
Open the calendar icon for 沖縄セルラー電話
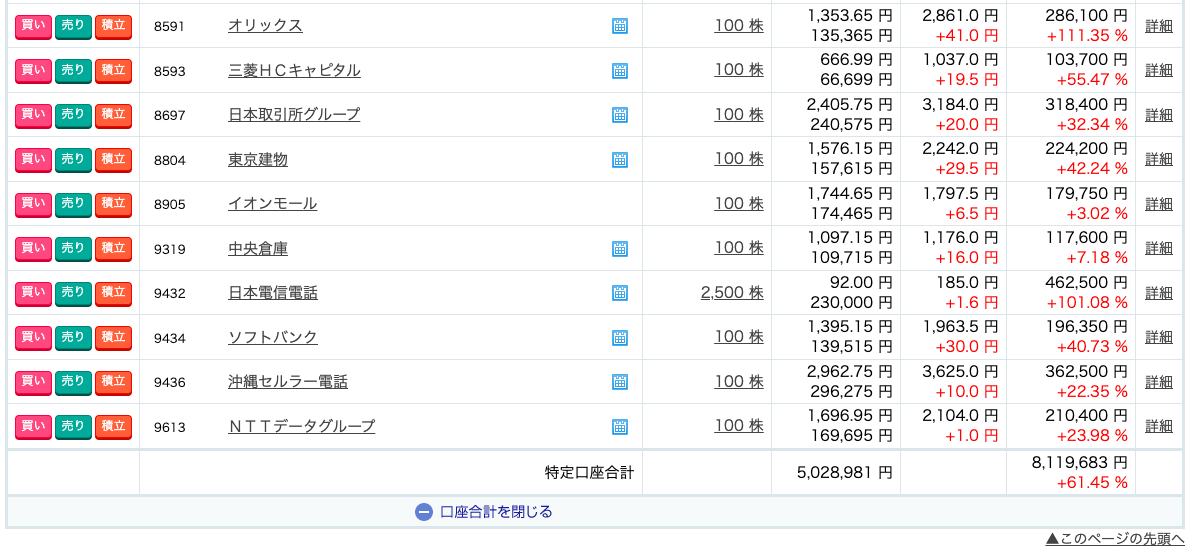[x=620, y=381]
